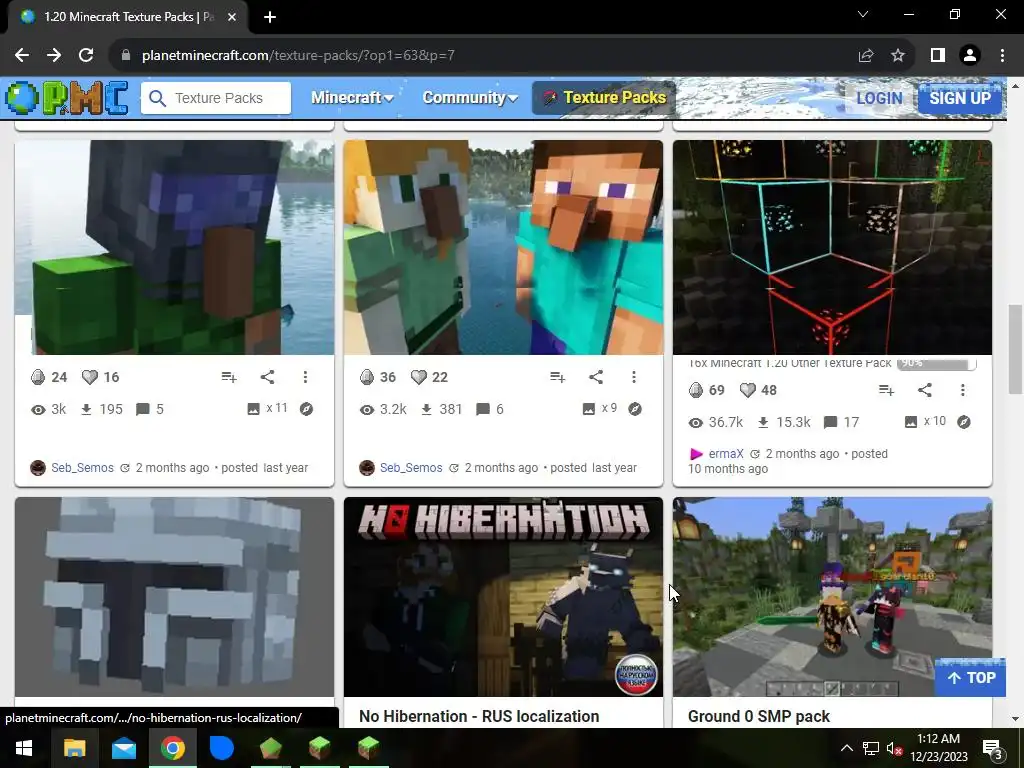Open Ground 0 SMP pack title

[759, 716]
